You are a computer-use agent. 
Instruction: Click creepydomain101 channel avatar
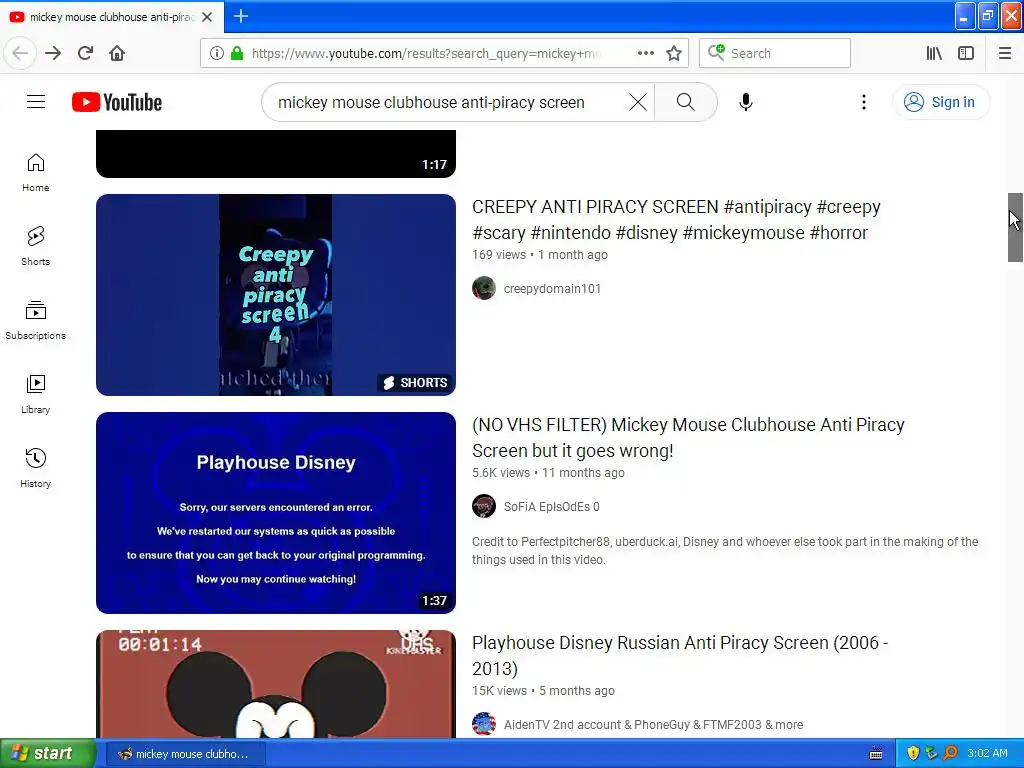point(484,288)
